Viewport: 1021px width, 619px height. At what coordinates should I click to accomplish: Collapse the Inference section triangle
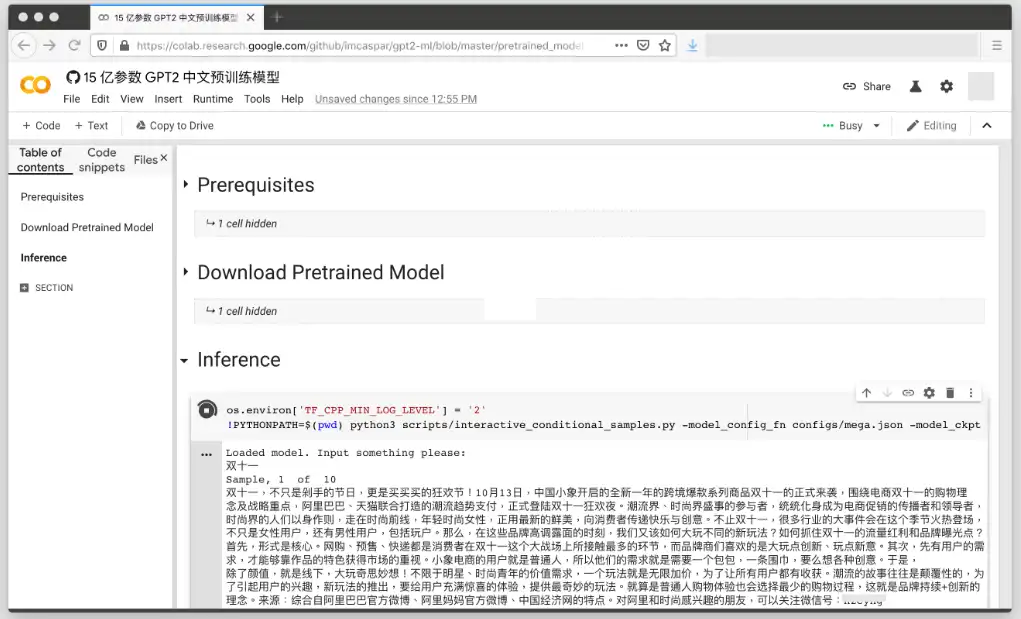(184, 360)
